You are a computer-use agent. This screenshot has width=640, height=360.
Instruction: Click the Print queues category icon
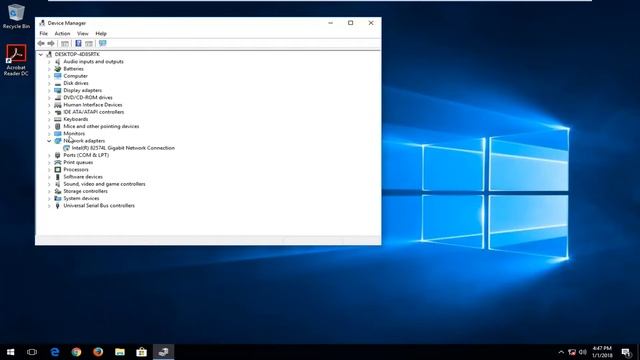click(x=58, y=162)
